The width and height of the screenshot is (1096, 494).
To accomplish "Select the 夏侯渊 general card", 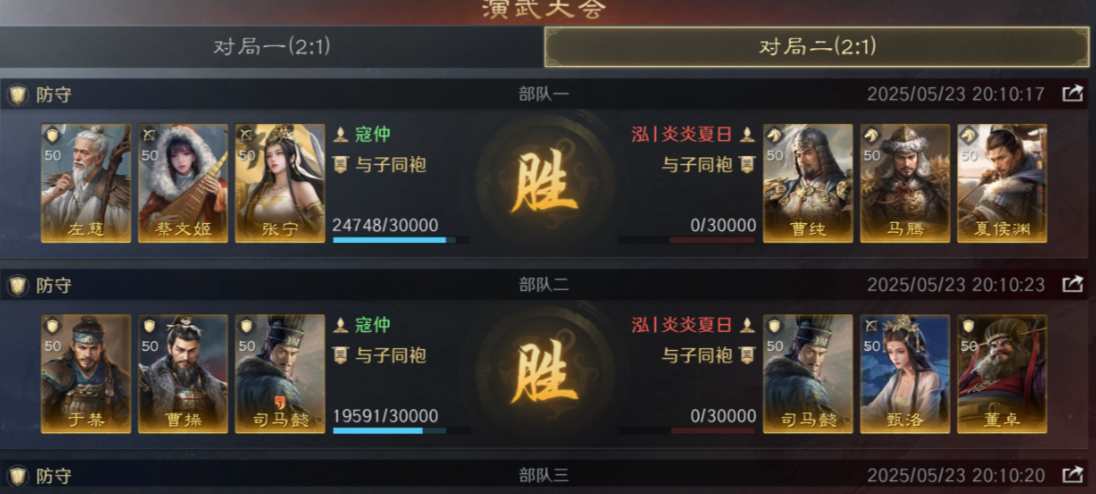I will (x=1002, y=184).
